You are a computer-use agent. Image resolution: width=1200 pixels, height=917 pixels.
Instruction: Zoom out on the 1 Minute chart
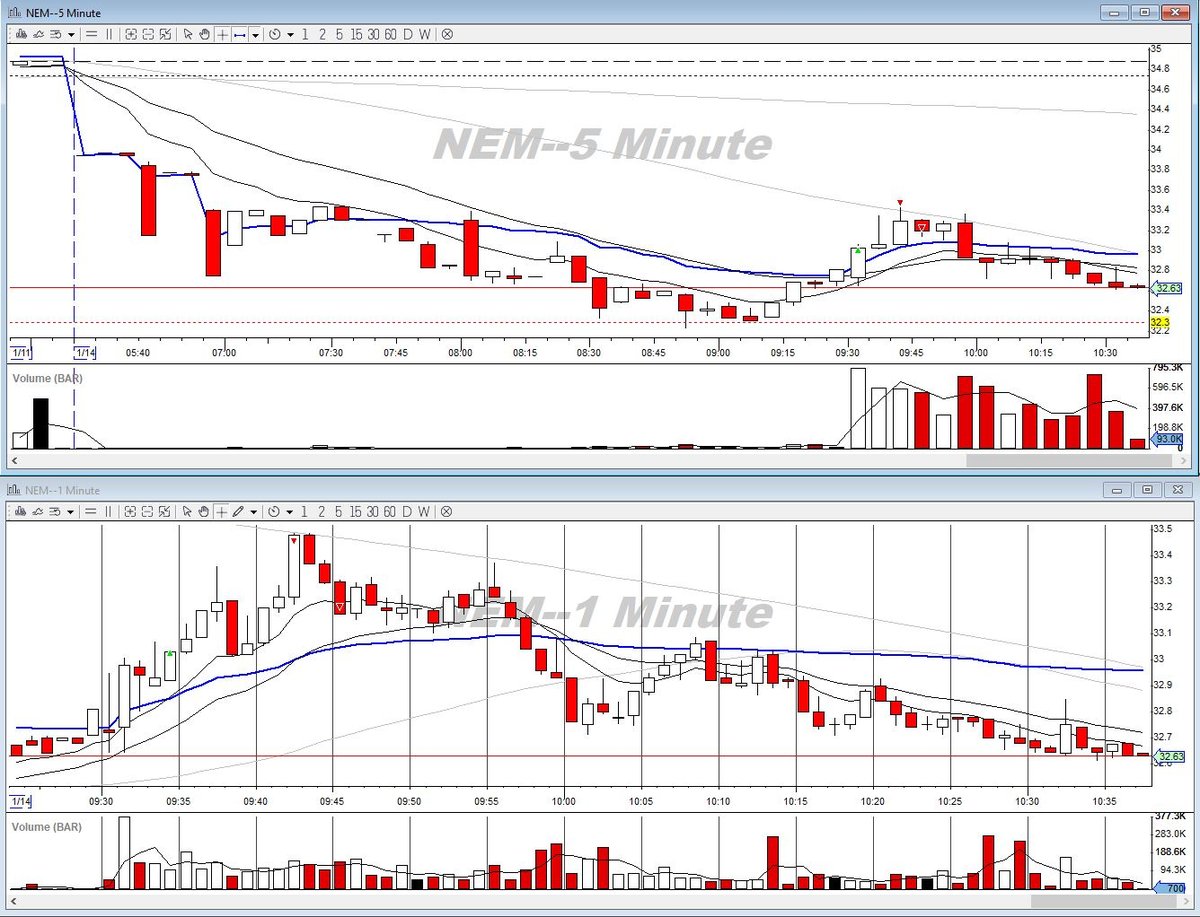147,512
